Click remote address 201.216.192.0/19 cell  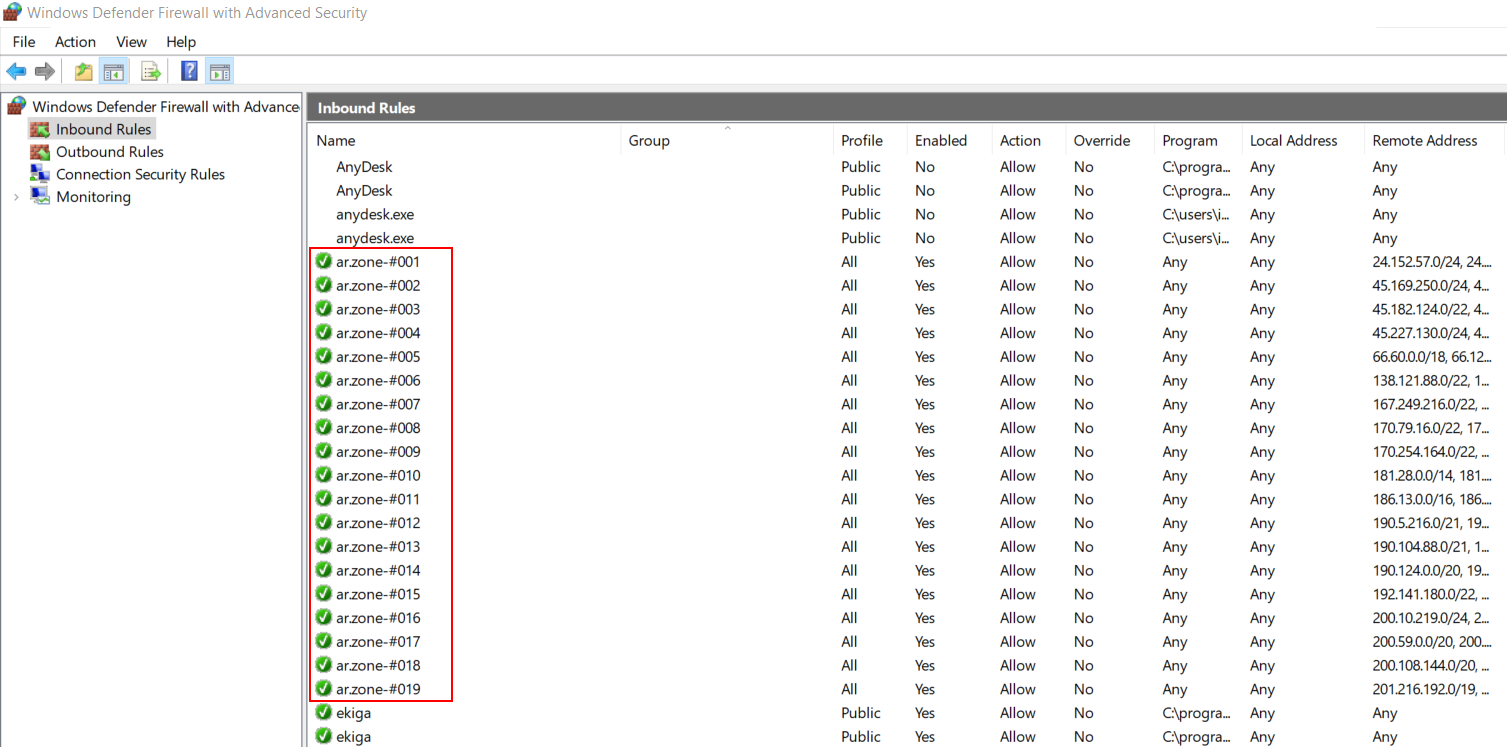(1432, 689)
